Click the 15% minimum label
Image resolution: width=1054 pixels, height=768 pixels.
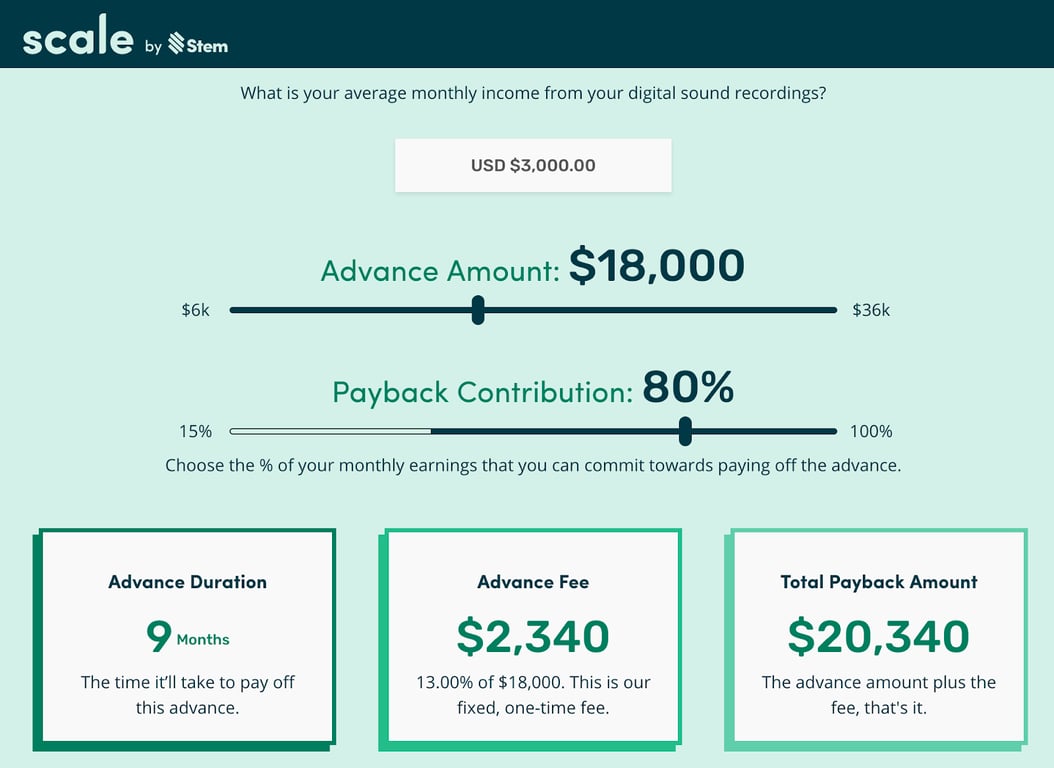[195, 431]
